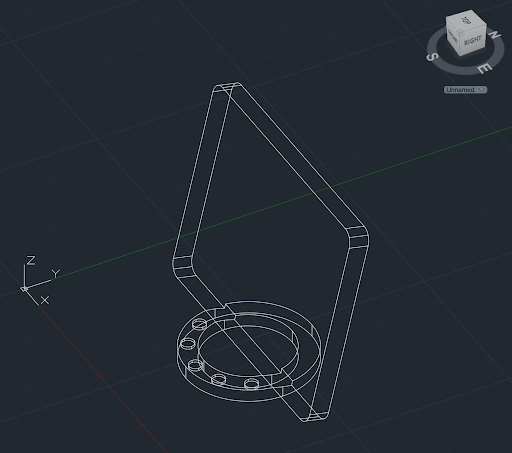Click the top rounded corner of the frame
Screen dimensions: 512x453
[227, 87]
